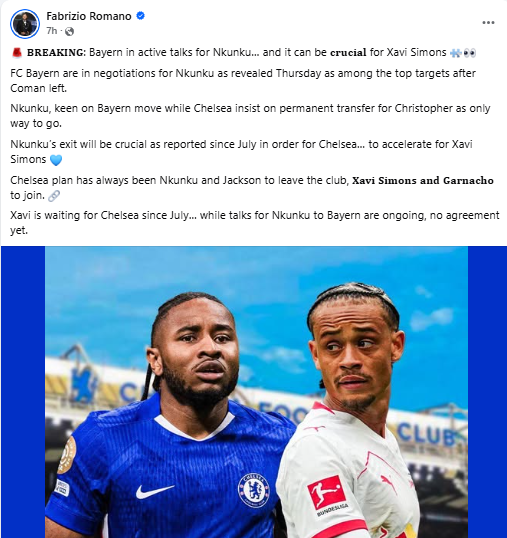Open the post's attached photo
The height and width of the screenshot is (538, 507).
(x=254, y=392)
